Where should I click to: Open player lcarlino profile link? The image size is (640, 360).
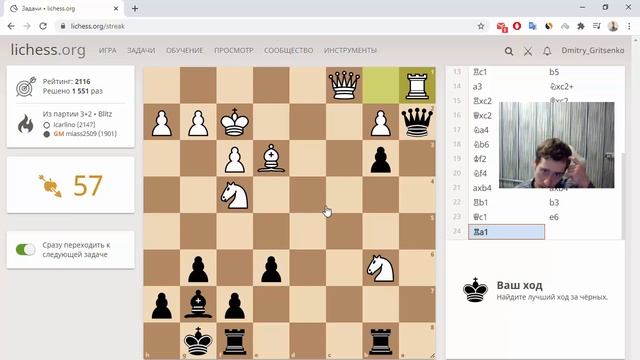tap(74, 124)
